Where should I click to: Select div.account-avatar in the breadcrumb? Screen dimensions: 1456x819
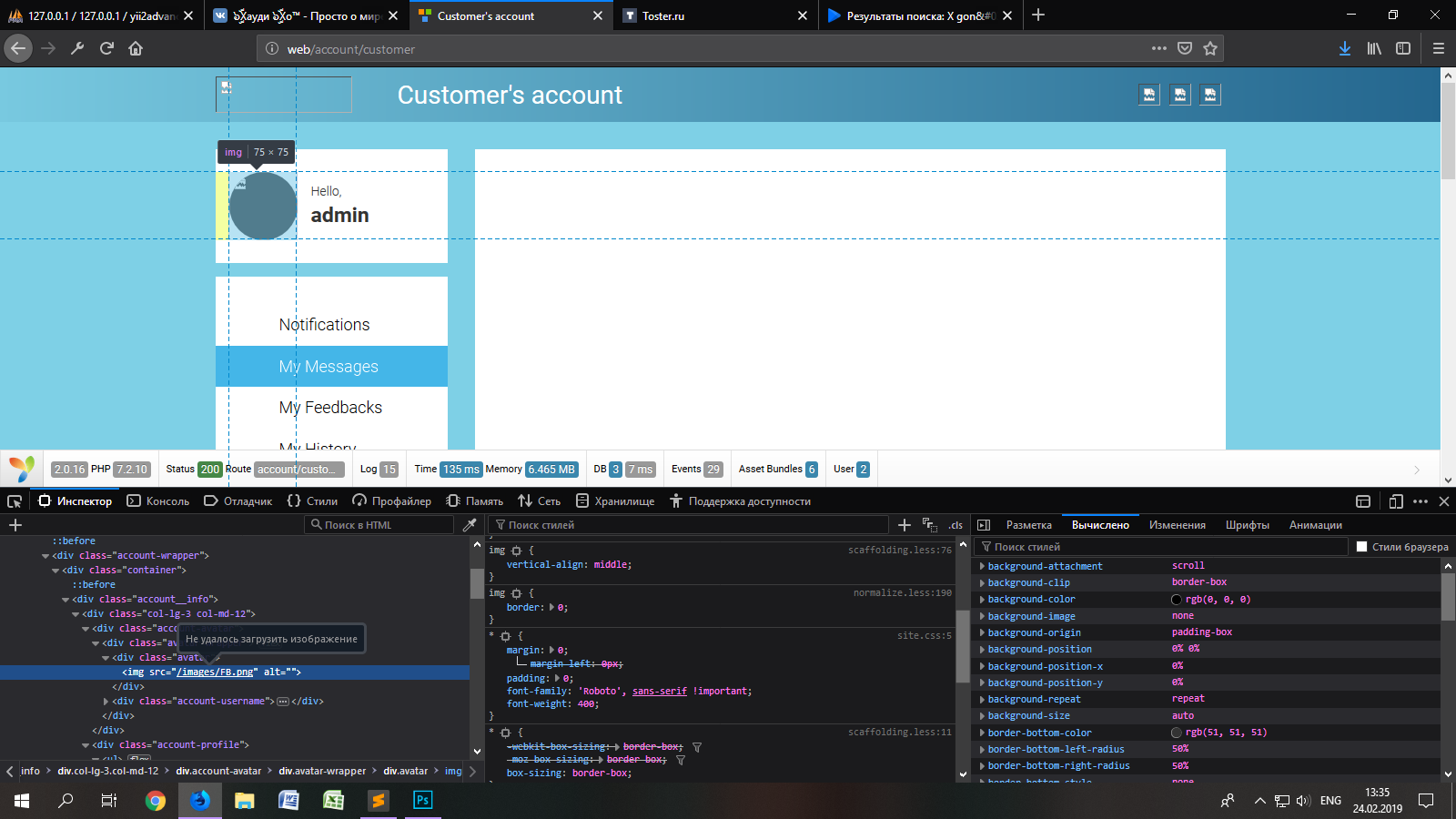pos(218,771)
